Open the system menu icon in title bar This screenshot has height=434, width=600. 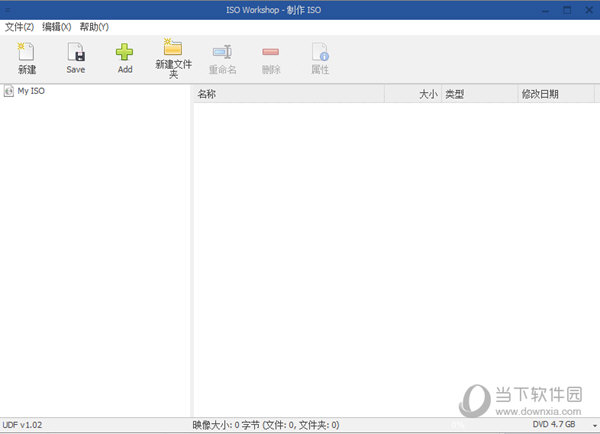(x=7, y=10)
